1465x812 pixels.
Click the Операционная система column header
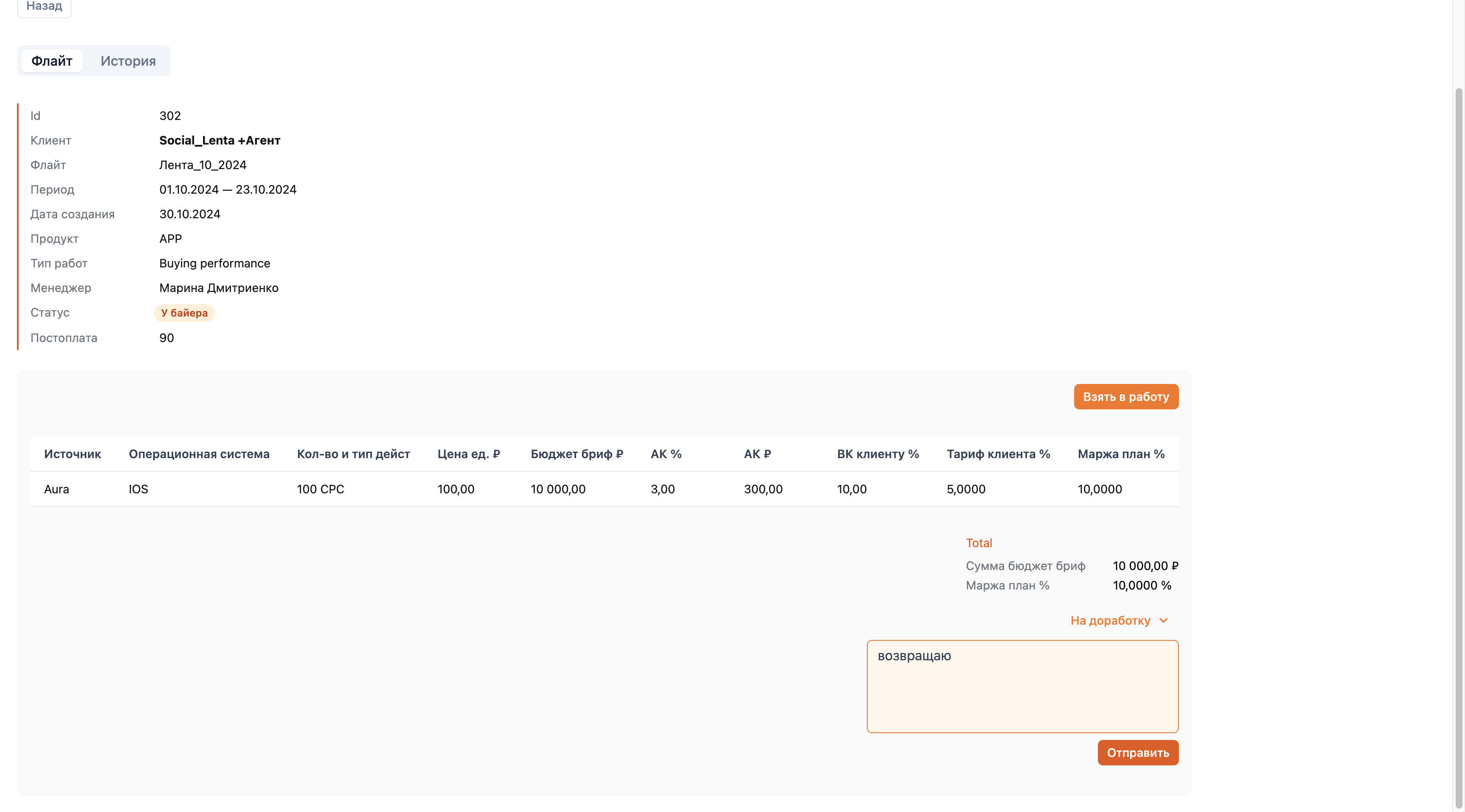coord(199,454)
